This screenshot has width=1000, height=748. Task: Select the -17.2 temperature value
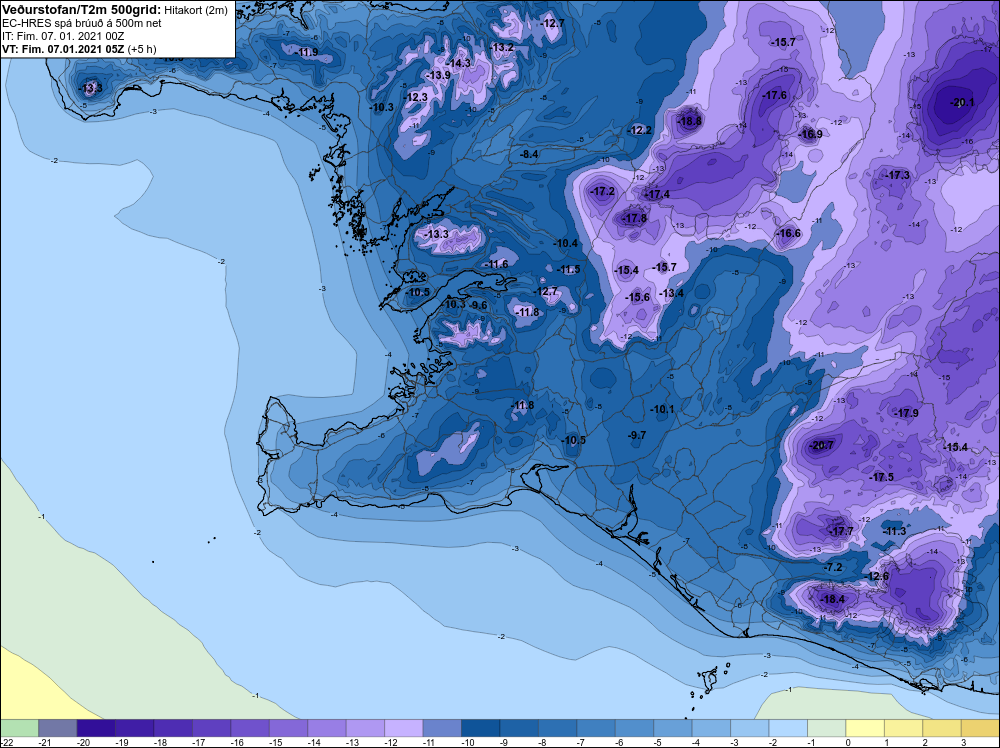tap(603, 191)
